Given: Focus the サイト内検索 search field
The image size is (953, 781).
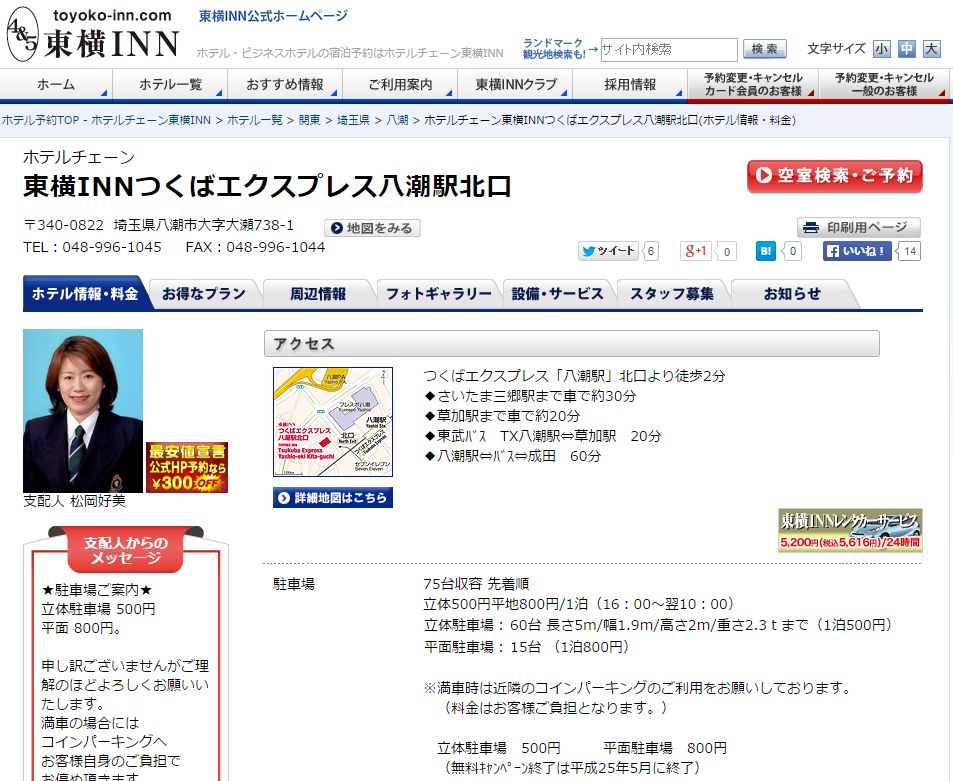Looking at the screenshot, I should pyautogui.click(x=669, y=49).
